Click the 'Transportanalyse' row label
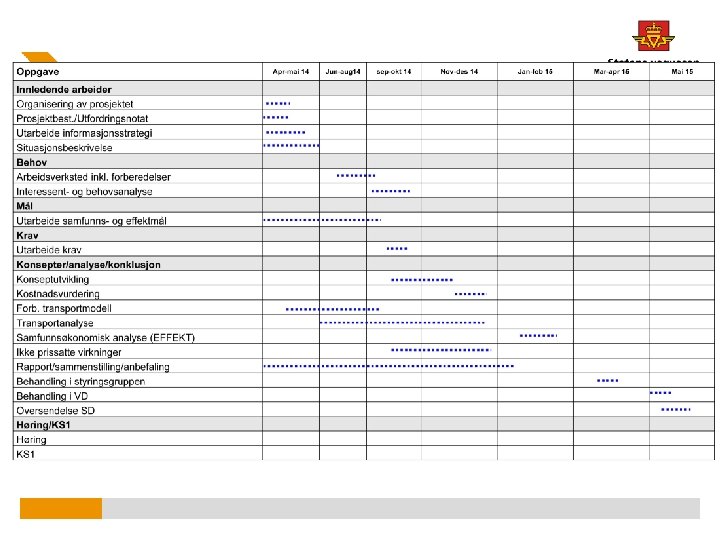This screenshot has height=540, width=720. (x=55, y=323)
